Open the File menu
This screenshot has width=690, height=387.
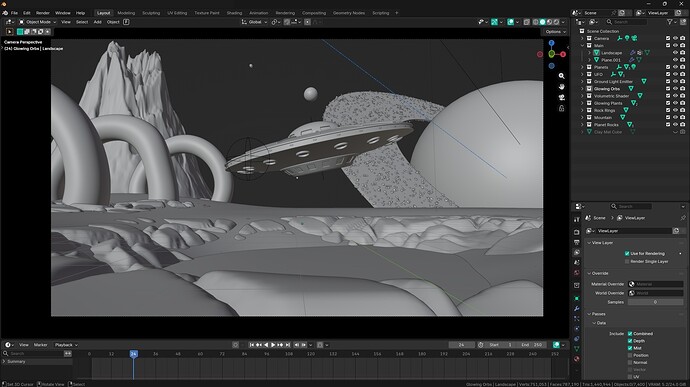click(14, 13)
